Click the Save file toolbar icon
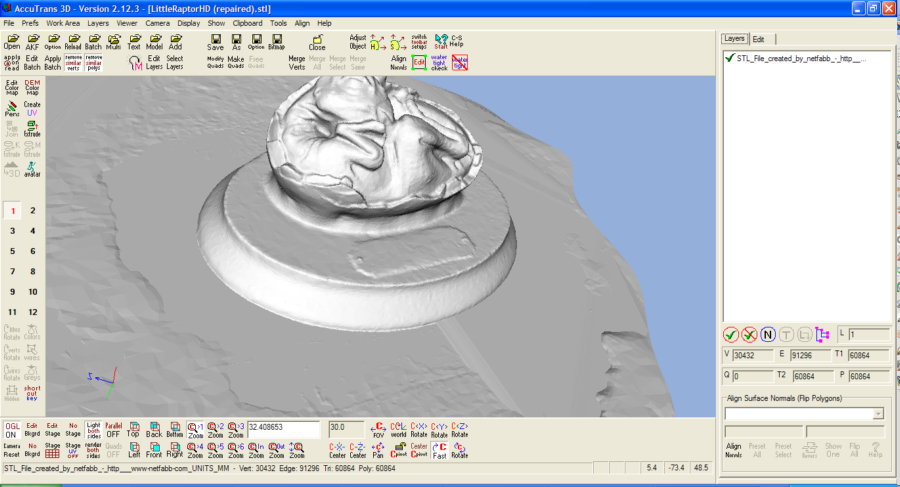 point(216,41)
